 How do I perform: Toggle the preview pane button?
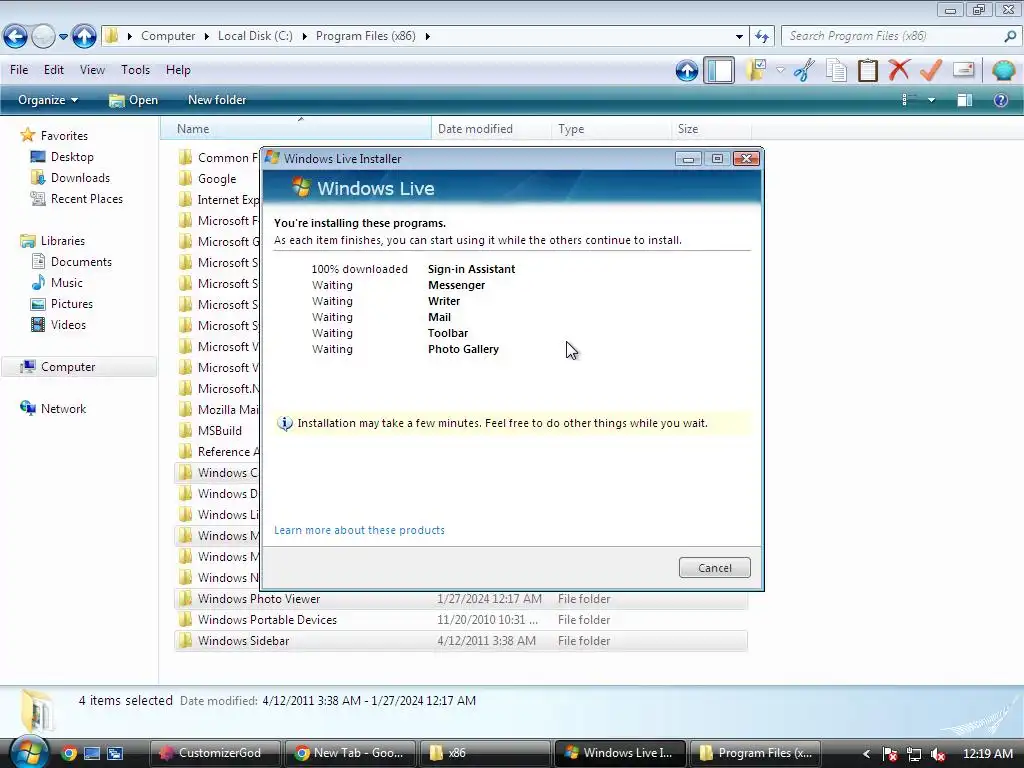(x=965, y=100)
